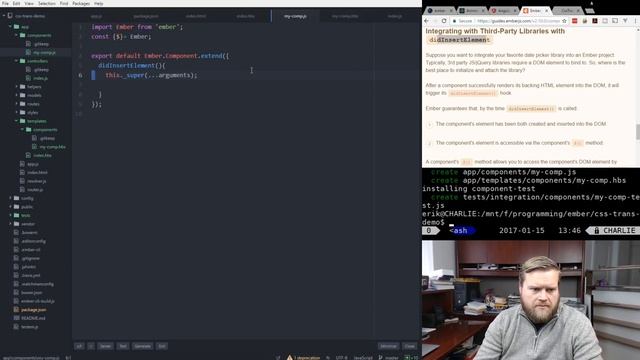Select resolver.js in the tree
This screenshot has height=360, width=640.
(x=36, y=181)
